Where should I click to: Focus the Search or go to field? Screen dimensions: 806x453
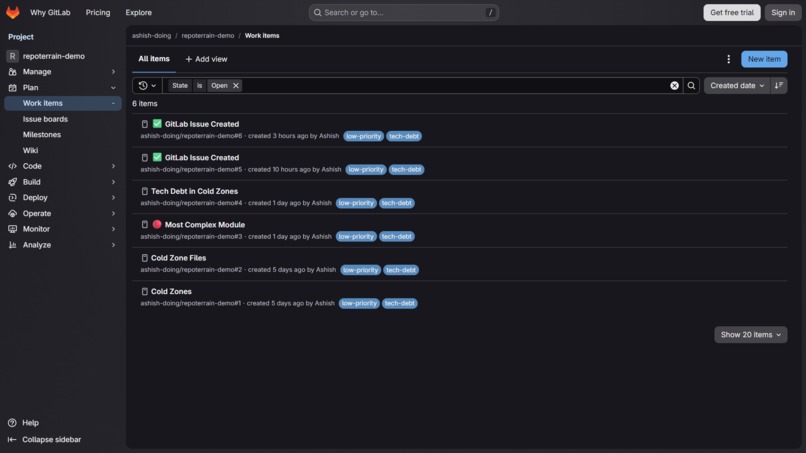point(404,12)
